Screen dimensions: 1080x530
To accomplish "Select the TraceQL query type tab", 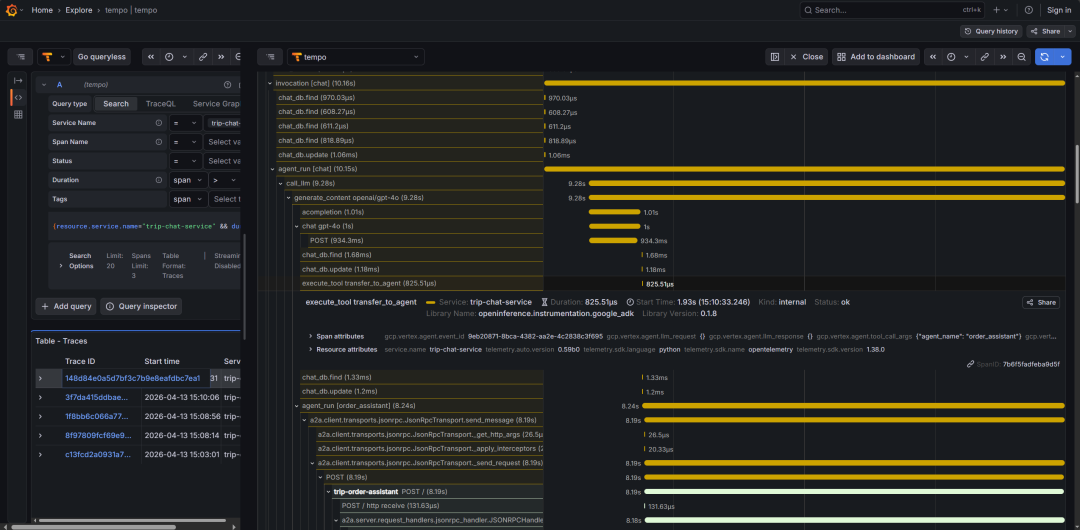I will click(x=160, y=103).
